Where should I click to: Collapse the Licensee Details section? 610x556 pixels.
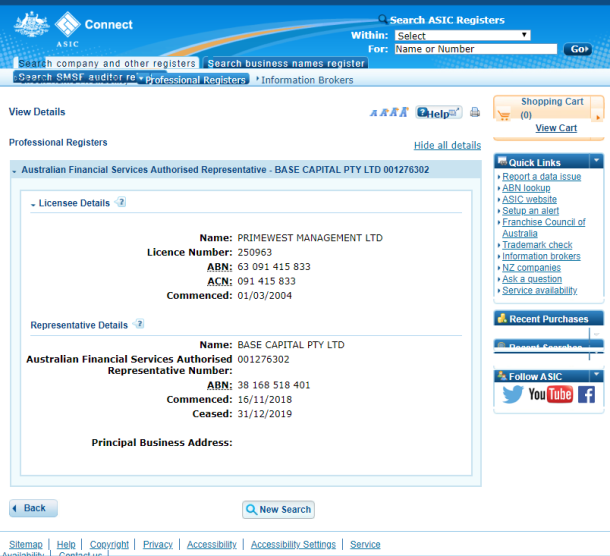click(x=33, y=204)
